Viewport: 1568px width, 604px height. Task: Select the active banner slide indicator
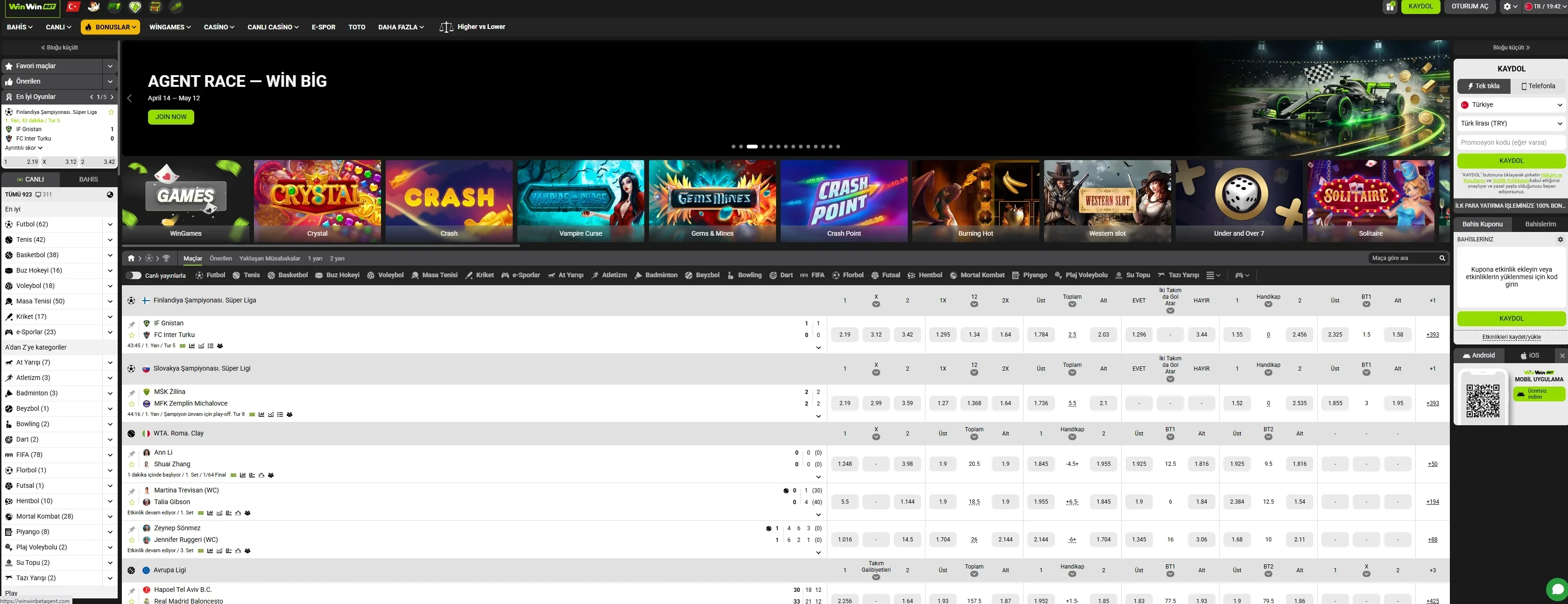(x=752, y=147)
